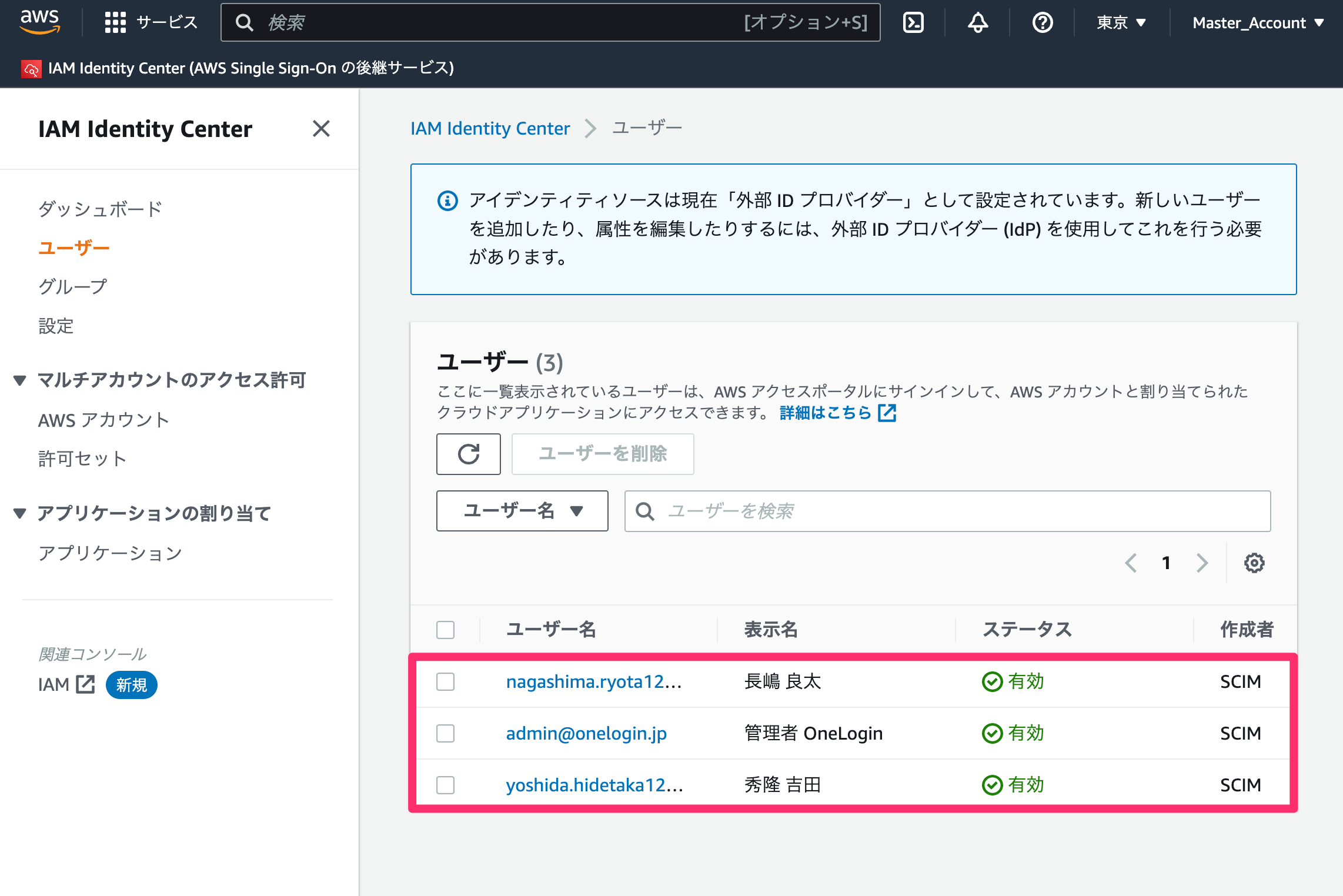Select all users checkbox in header

point(446,630)
